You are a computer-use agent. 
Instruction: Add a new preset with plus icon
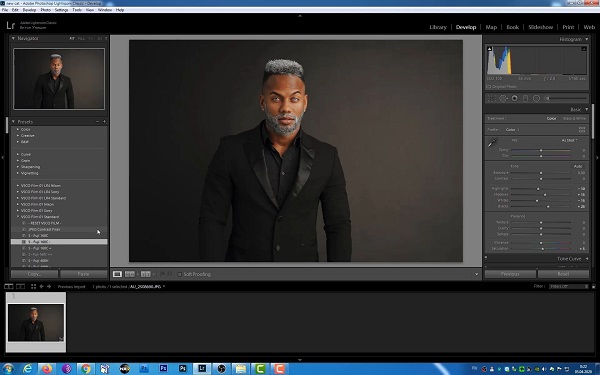coord(104,122)
